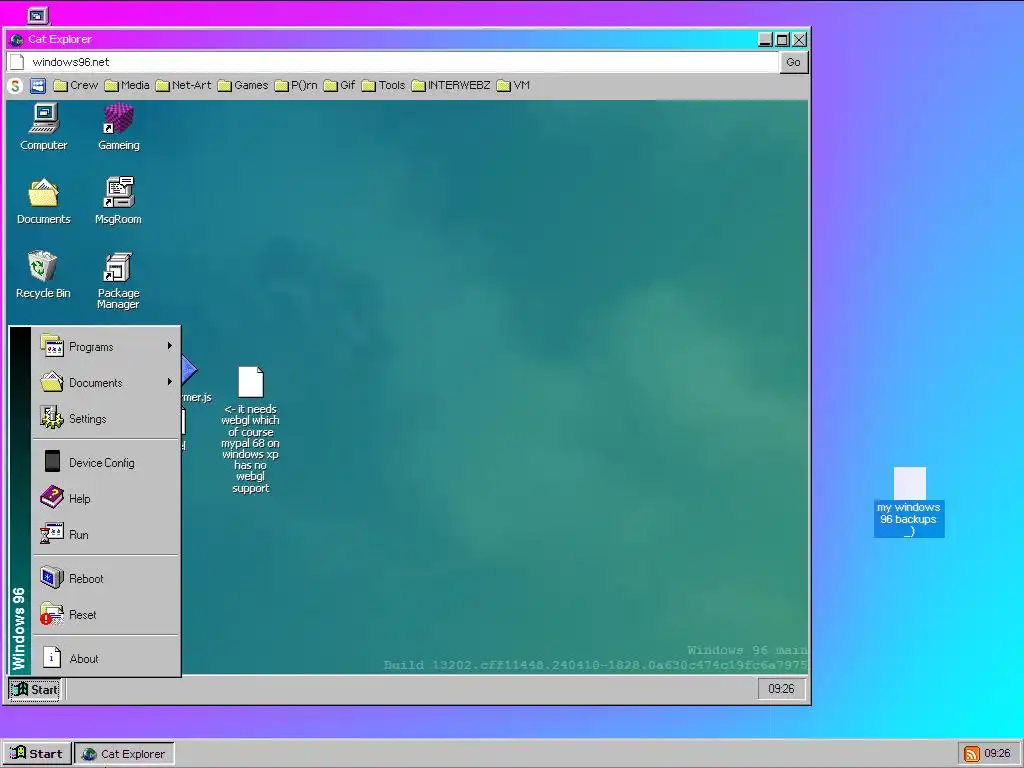
Task: Choose Settings from Start menu
Action: (x=106, y=419)
